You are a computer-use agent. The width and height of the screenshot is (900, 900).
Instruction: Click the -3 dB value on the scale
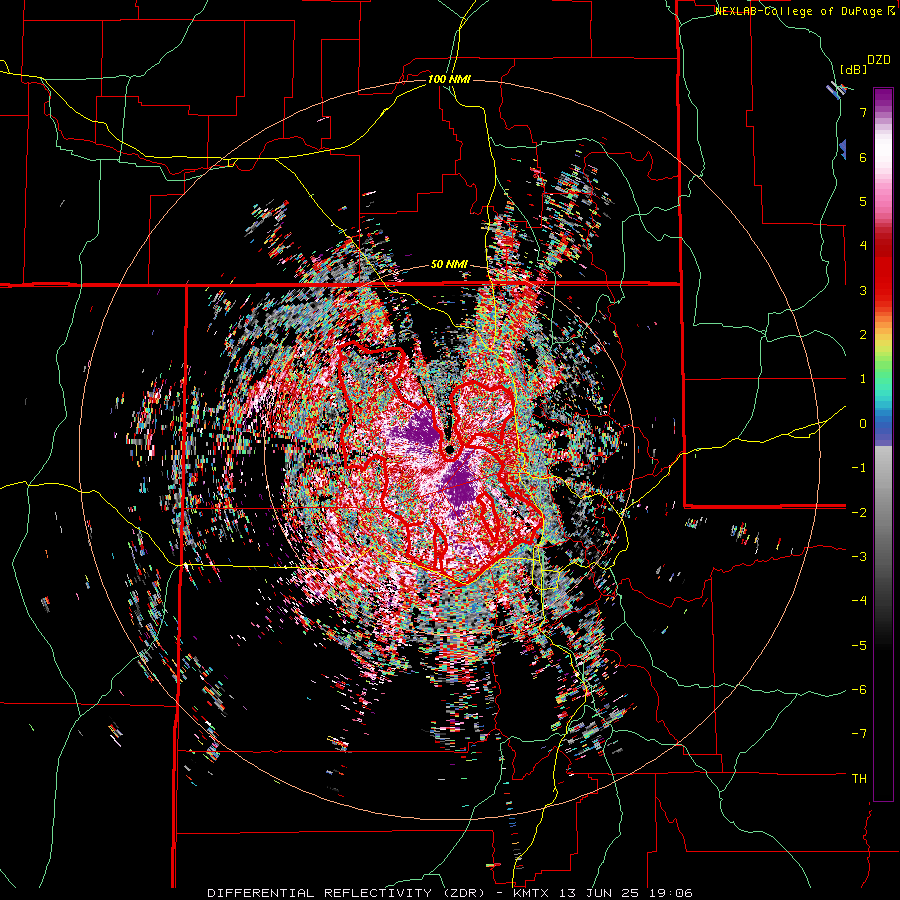click(x=859, y=557)
